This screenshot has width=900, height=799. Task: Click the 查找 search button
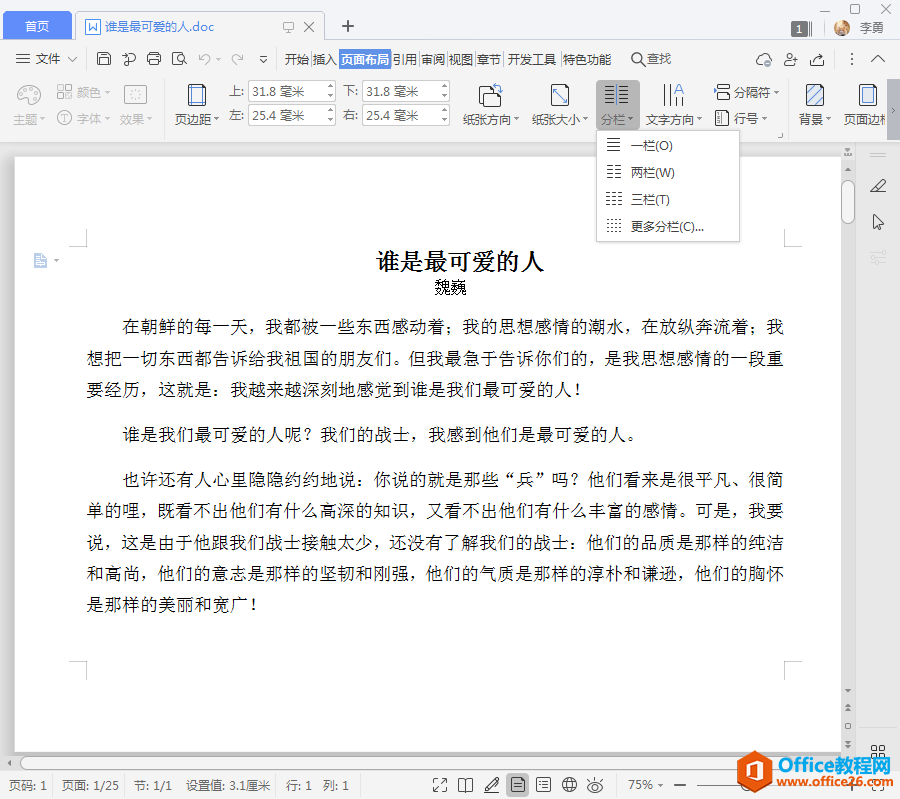tap(651, 59)
